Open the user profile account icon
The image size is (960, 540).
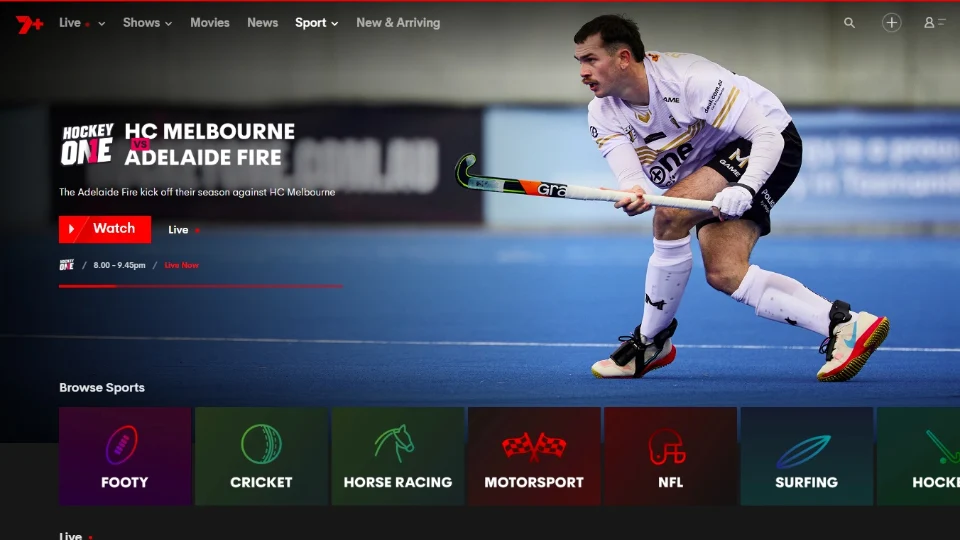[x=934, y=23]
